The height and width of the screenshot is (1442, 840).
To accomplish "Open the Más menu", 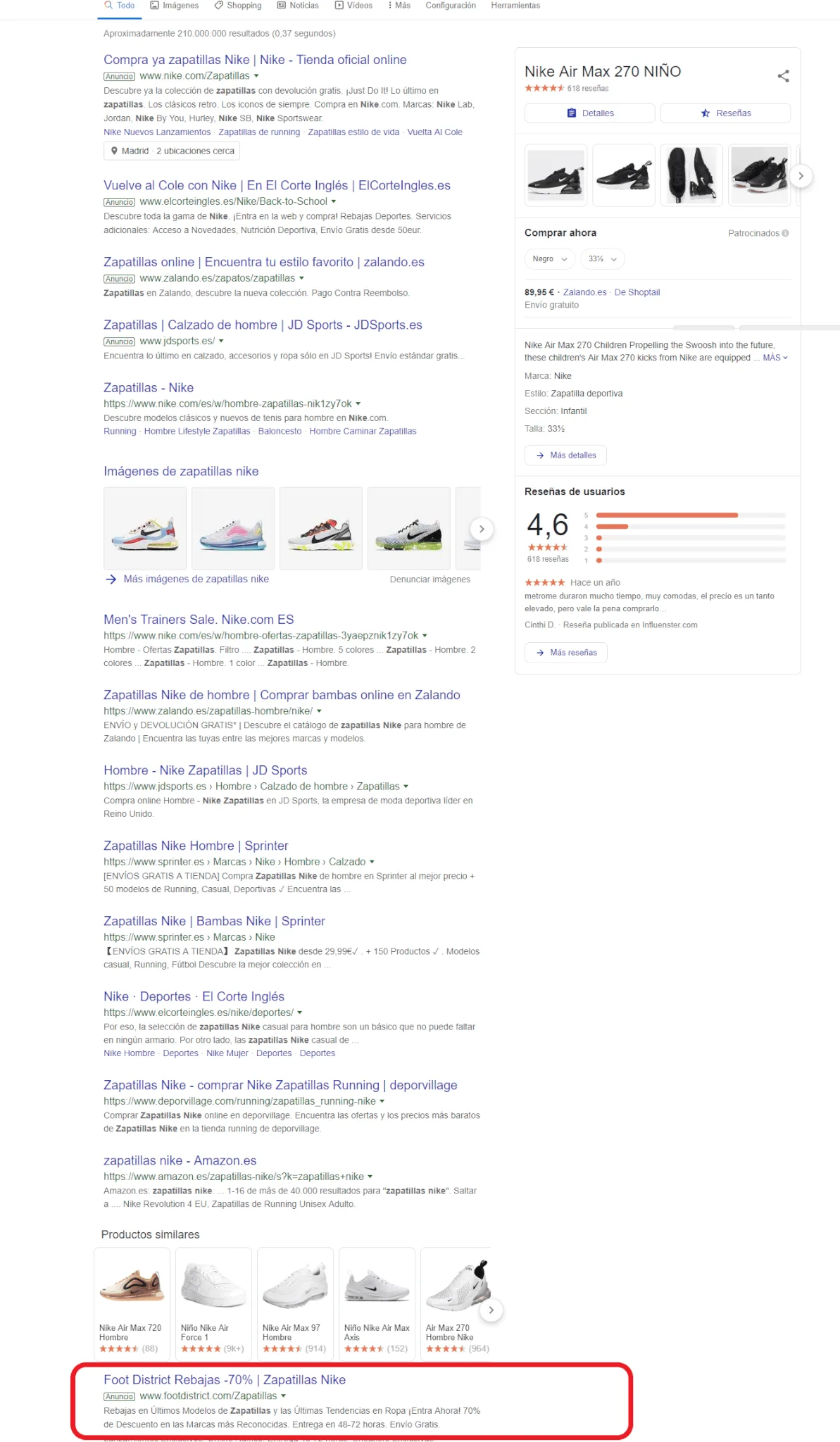I will click(x=399, y=6).
